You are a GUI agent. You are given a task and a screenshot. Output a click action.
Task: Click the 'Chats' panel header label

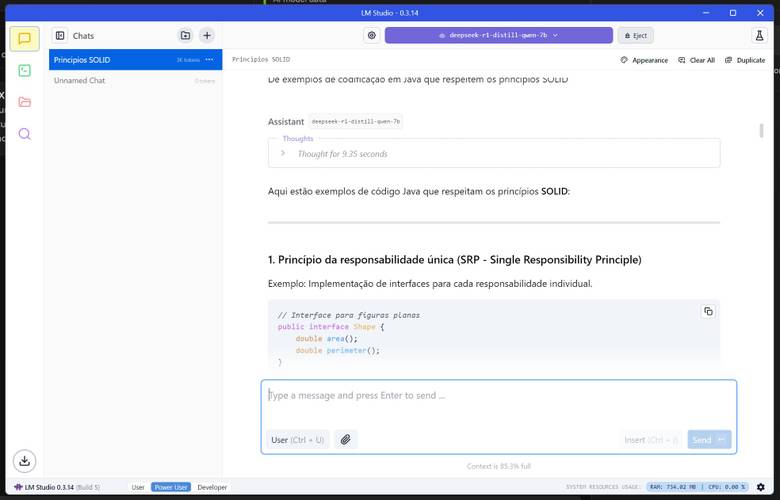click(x=83, y=36)
